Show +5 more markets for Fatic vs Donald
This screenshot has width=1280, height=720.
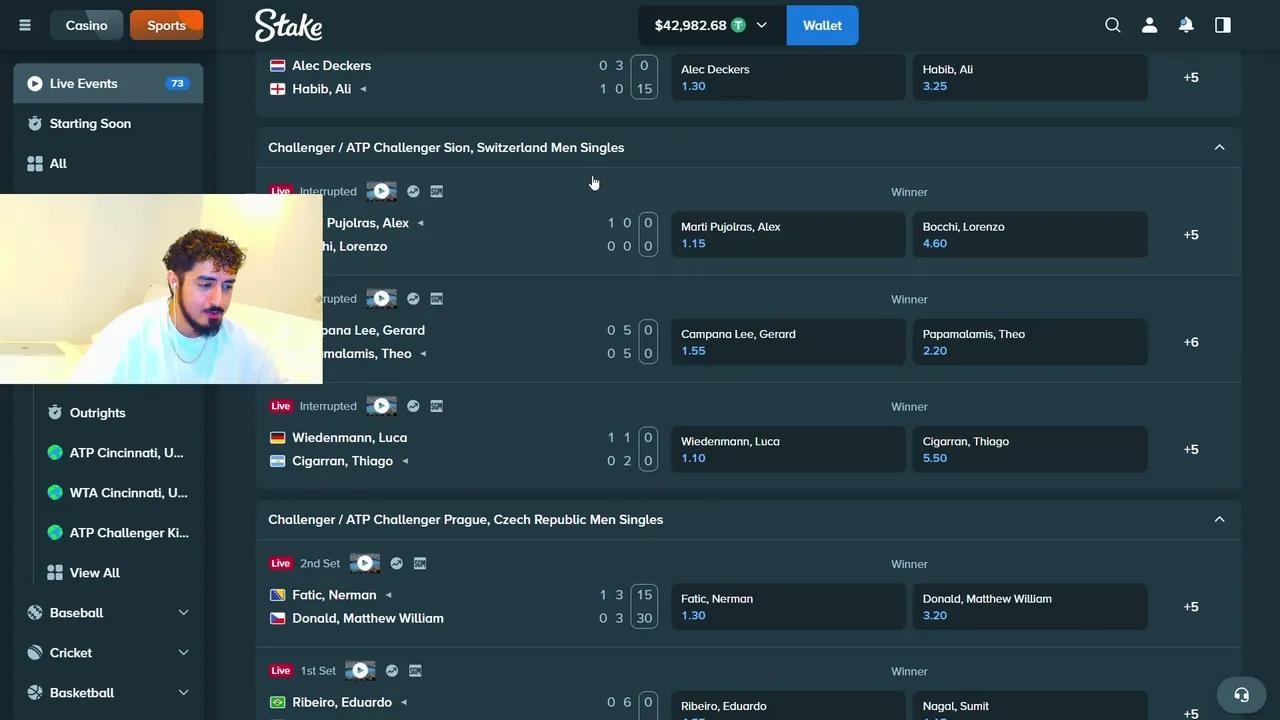coord(1191,606)
